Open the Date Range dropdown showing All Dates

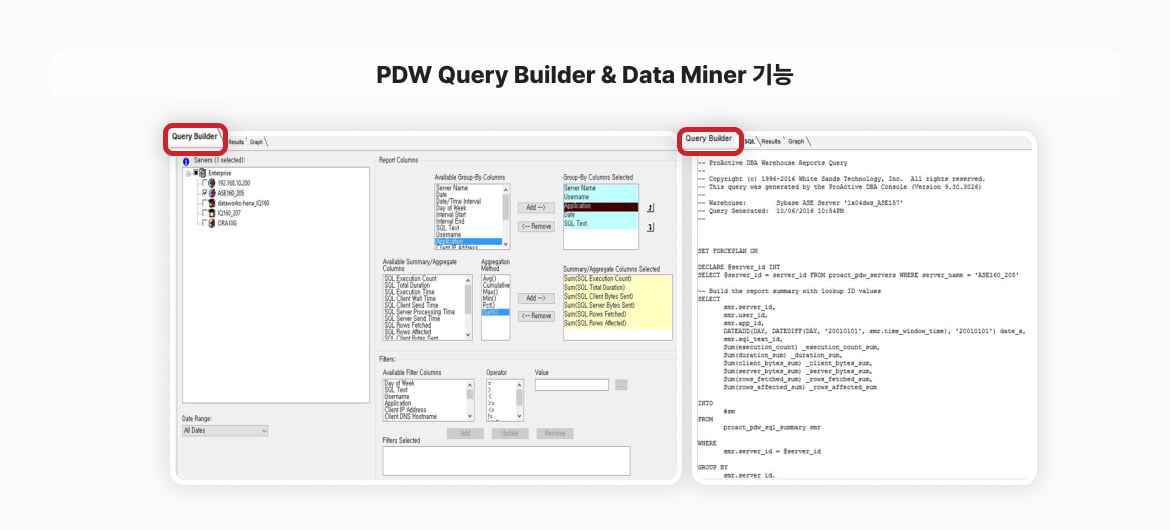coord(225,431)
